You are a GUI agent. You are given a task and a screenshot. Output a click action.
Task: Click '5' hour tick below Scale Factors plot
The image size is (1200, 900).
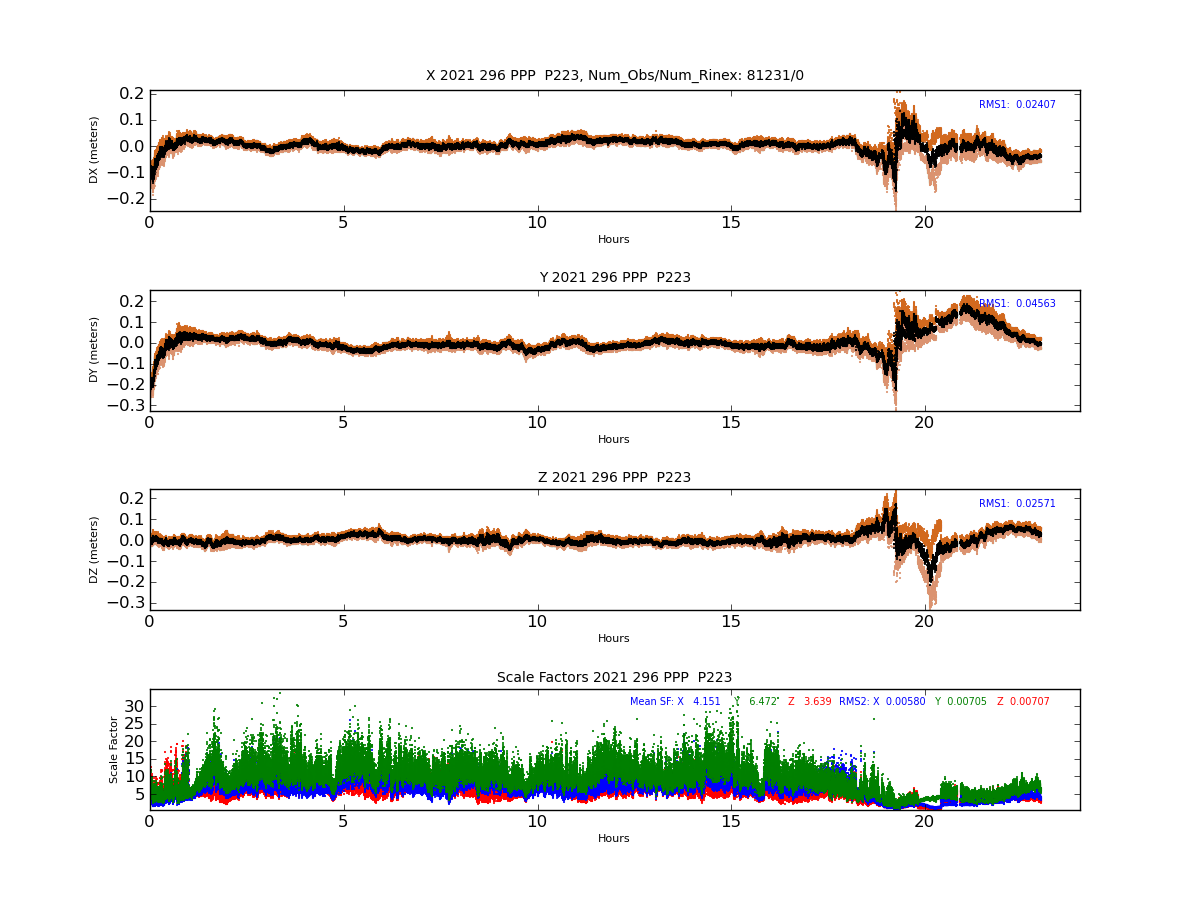[x=343, y=823]
